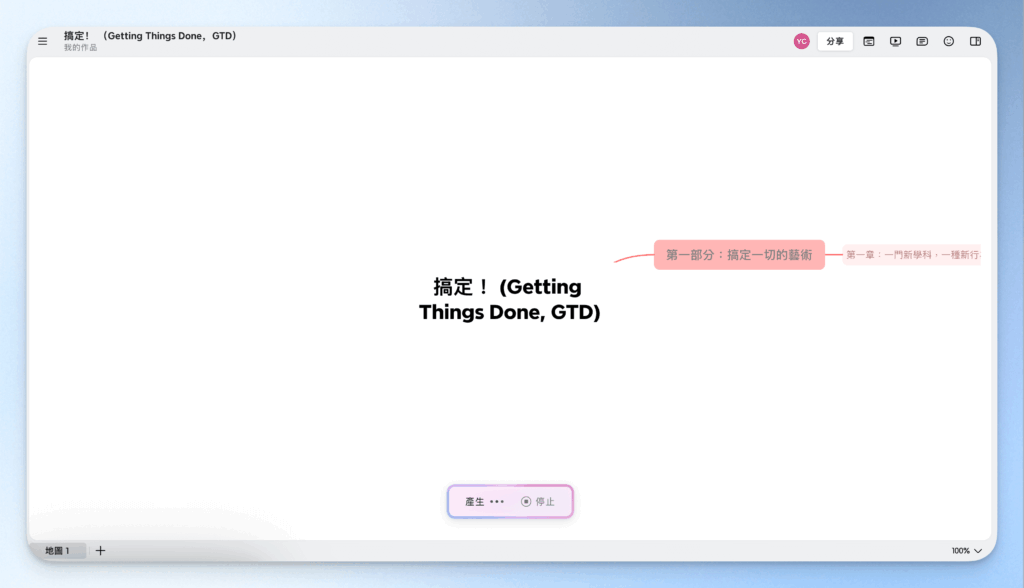Click the 分享 share button

pyautogui.click(x=835, y=41)
